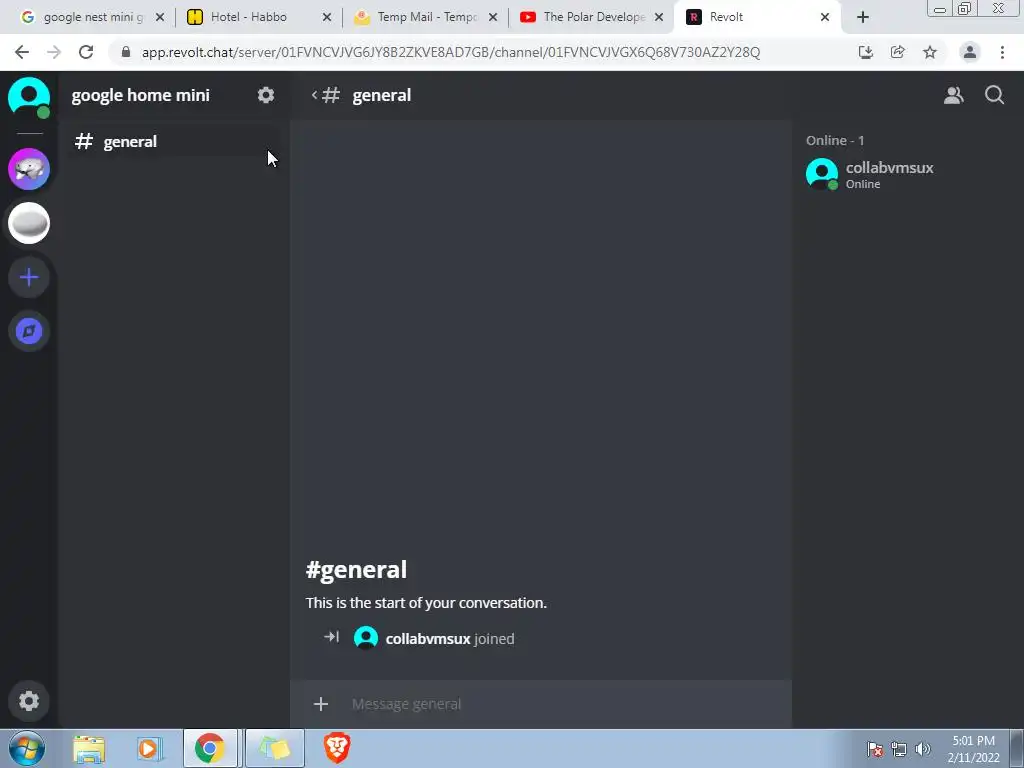Click the address bar URL
The image size is (1024, 768).
[x=451, y=52]
